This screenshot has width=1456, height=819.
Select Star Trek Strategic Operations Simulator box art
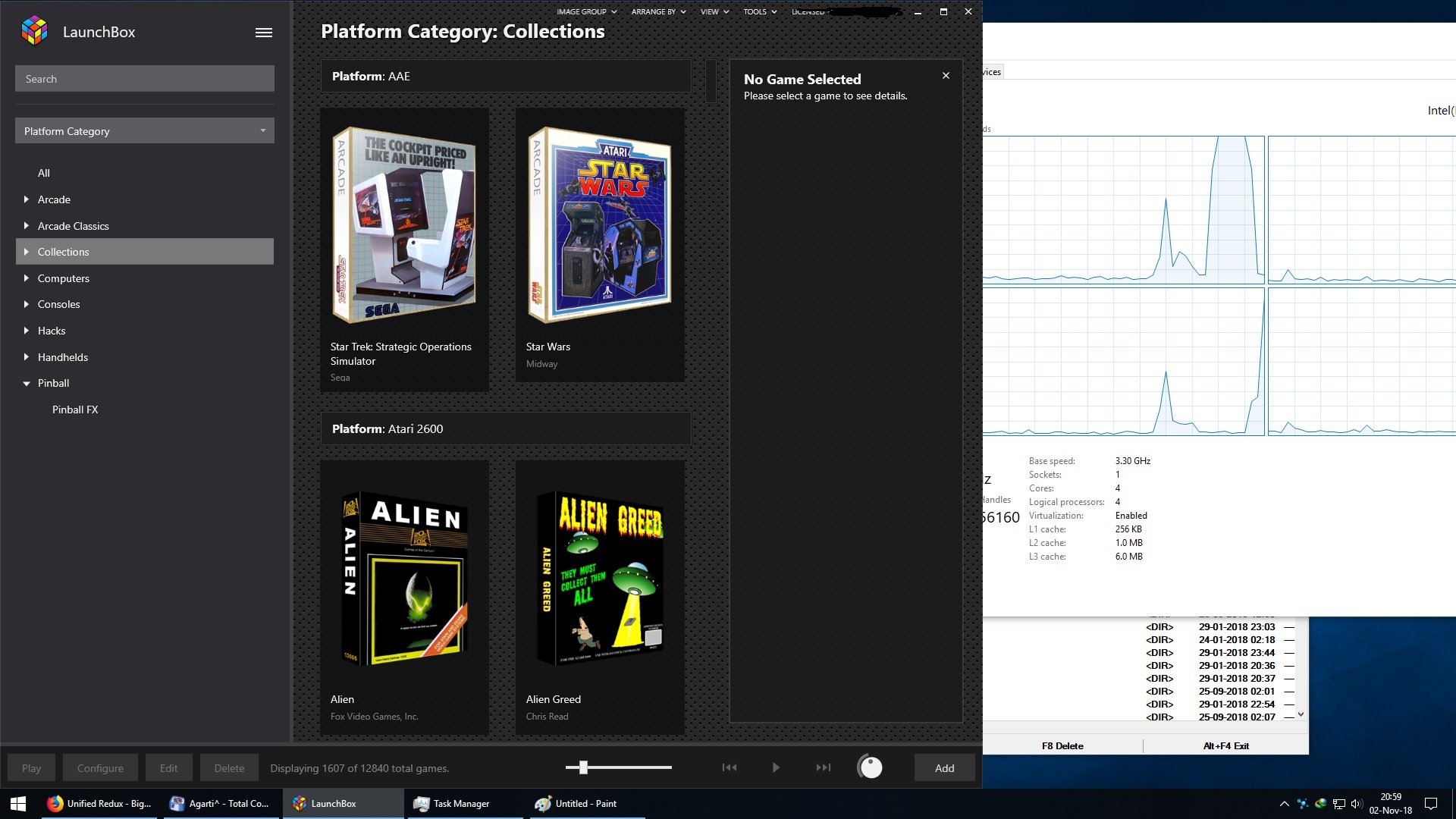pos(404,225)
